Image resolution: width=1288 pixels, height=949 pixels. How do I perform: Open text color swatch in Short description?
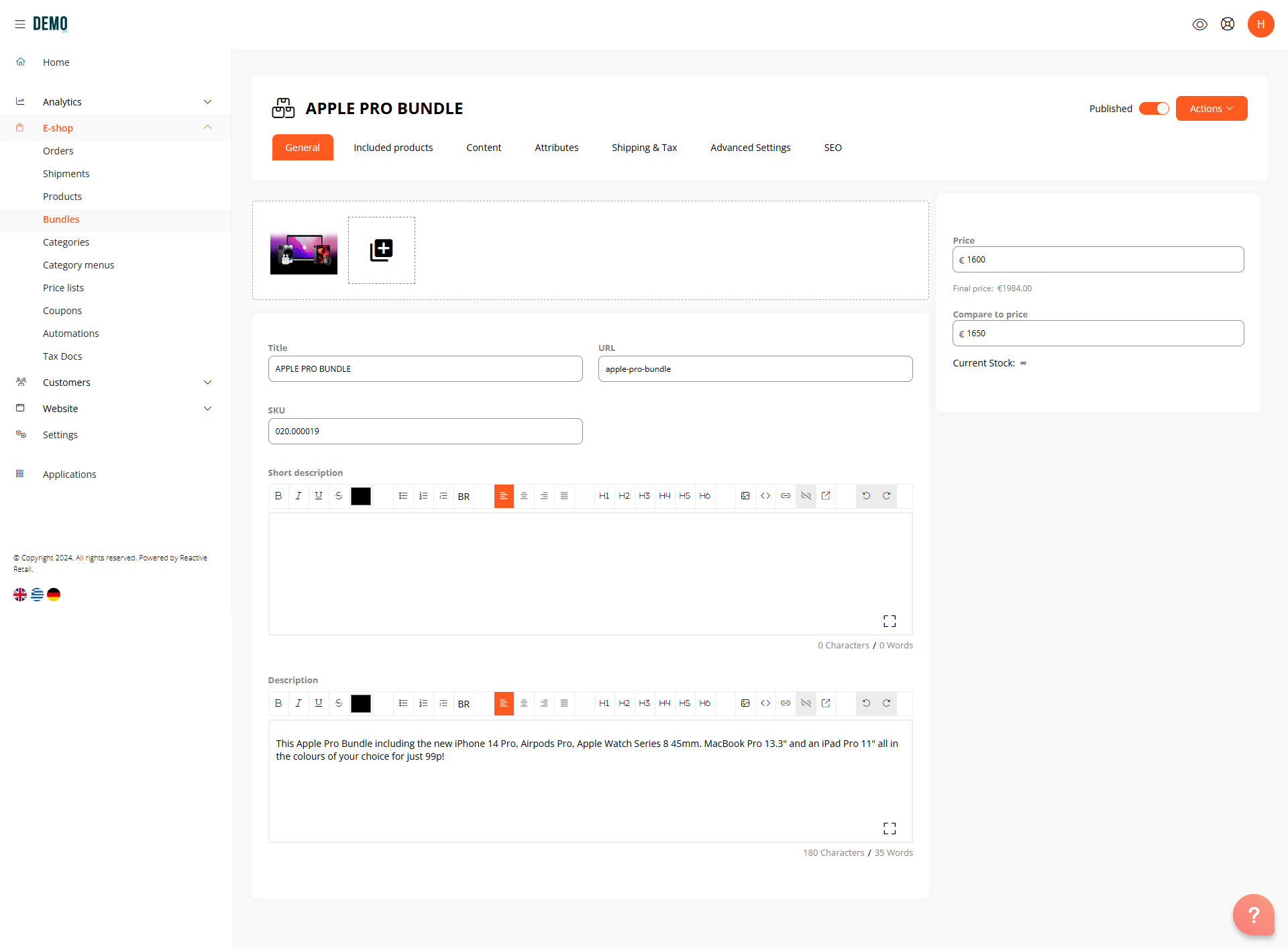coord(361,496)
